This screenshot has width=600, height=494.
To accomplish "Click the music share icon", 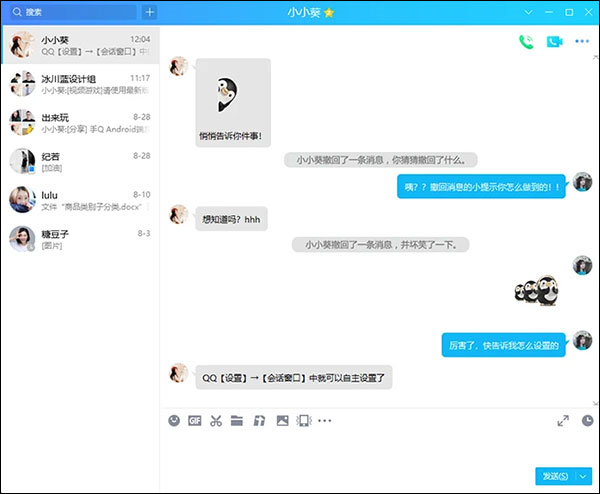I will [x=258, y=421].
